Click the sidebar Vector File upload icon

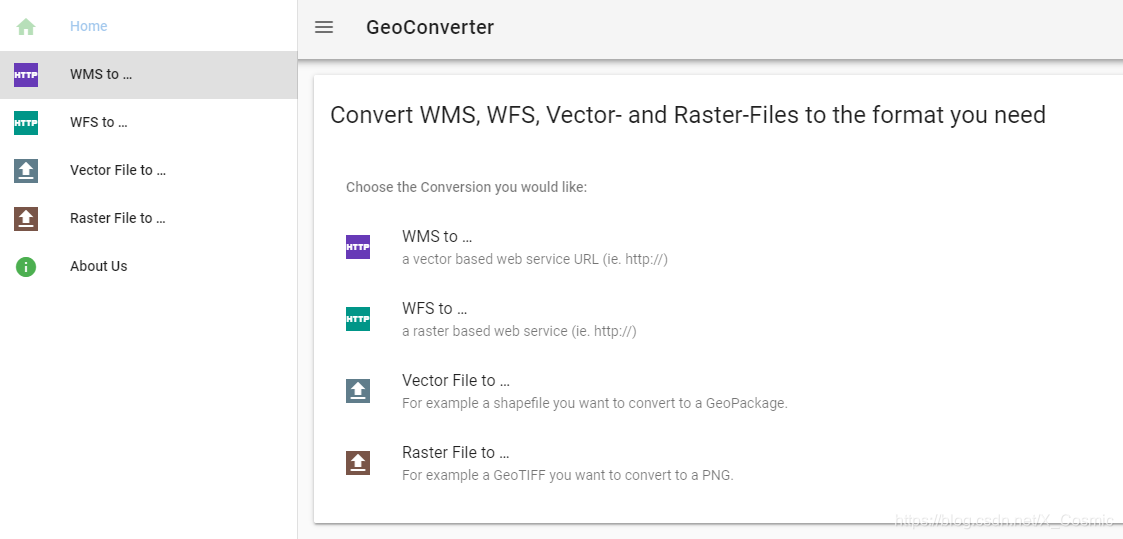(26, 170)
